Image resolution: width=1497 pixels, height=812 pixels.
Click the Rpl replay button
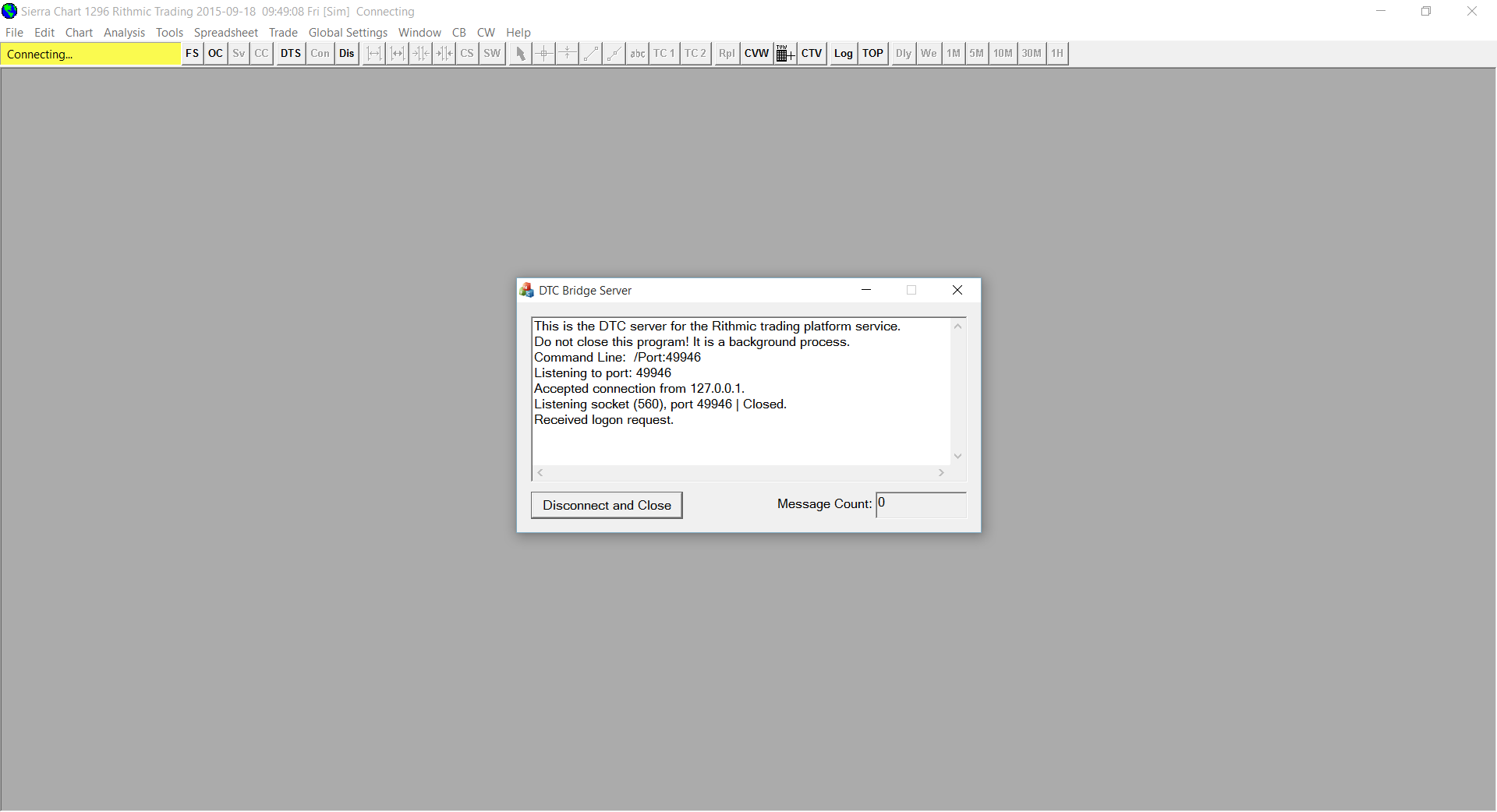point(727,54)
